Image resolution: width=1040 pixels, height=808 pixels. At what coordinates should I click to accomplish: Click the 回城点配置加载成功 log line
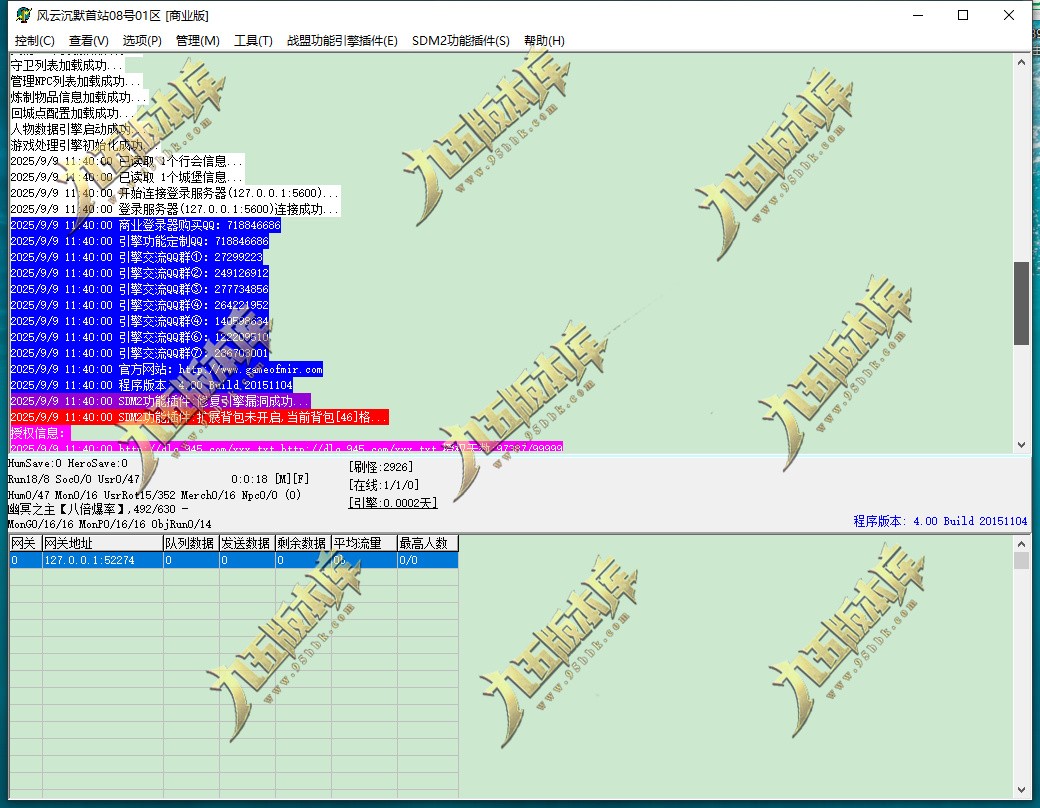click(x=73, y=113)
